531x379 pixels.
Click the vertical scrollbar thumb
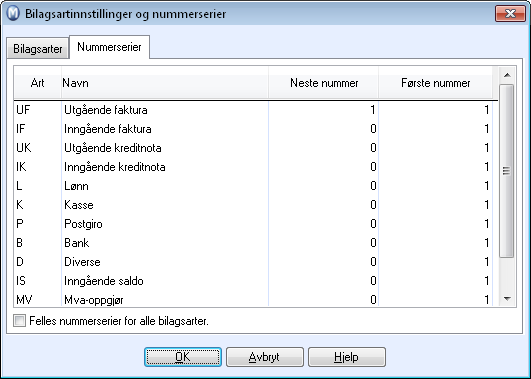(x=507, y=171)
